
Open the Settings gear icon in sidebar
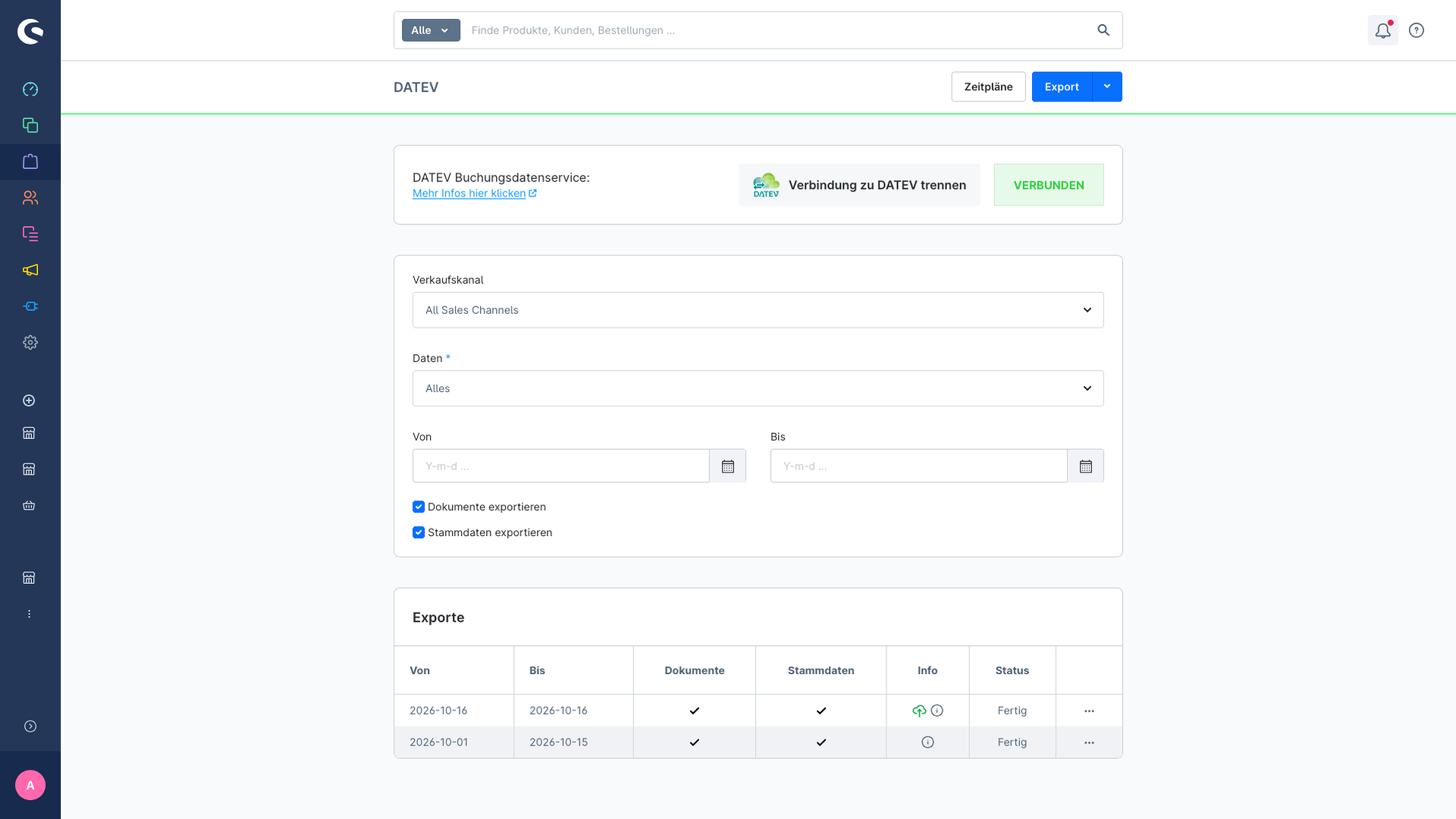[30, 343]
